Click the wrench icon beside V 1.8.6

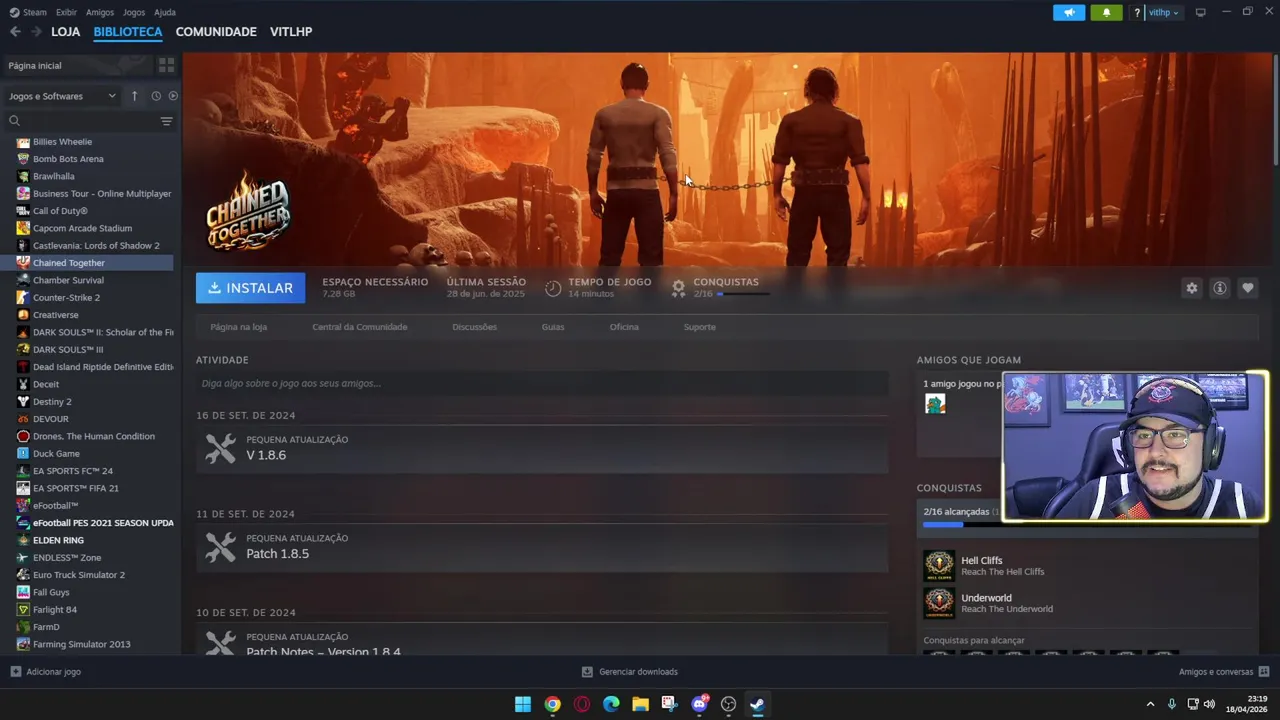221,448
